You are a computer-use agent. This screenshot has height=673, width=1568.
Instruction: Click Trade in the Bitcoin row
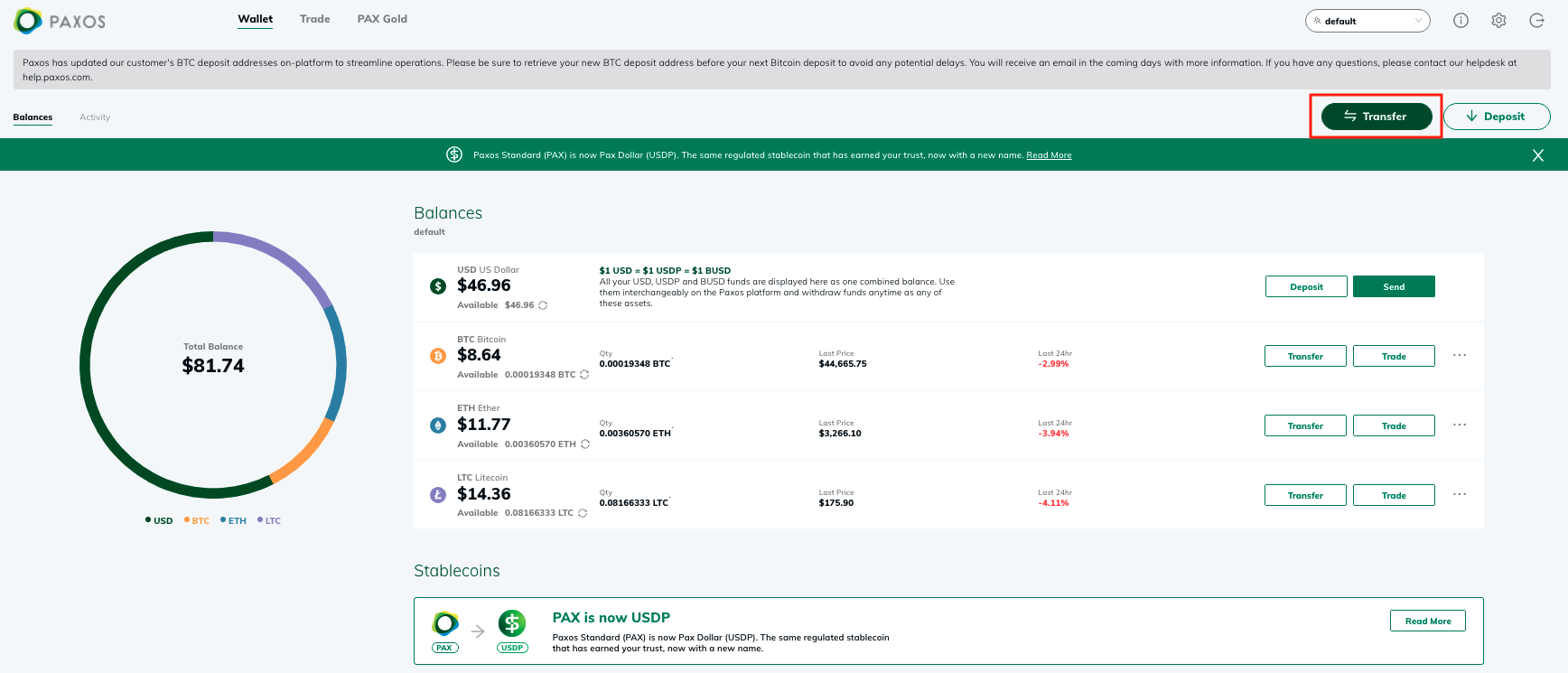click(1394, 356)
